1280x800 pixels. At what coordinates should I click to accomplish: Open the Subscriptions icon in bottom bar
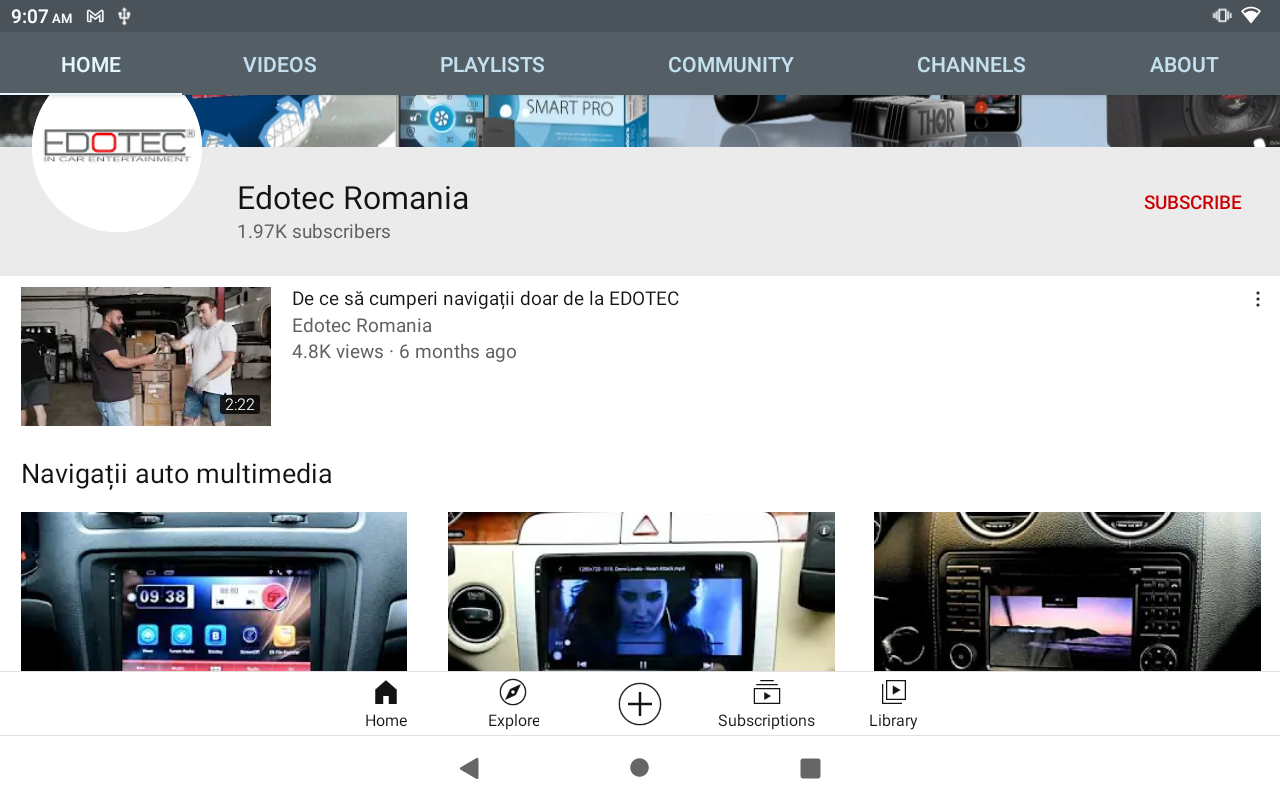766,692
